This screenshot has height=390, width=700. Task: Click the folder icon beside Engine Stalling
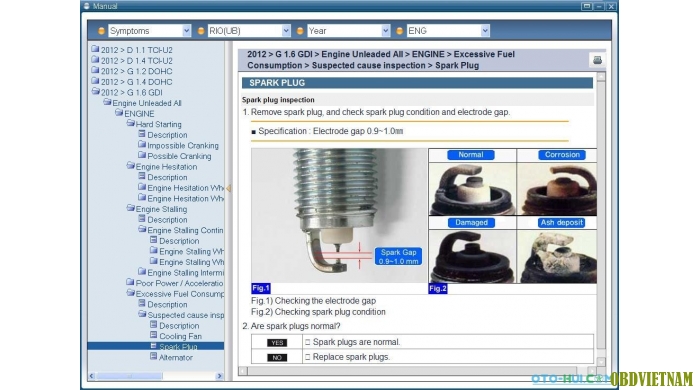tap(130, 208)
